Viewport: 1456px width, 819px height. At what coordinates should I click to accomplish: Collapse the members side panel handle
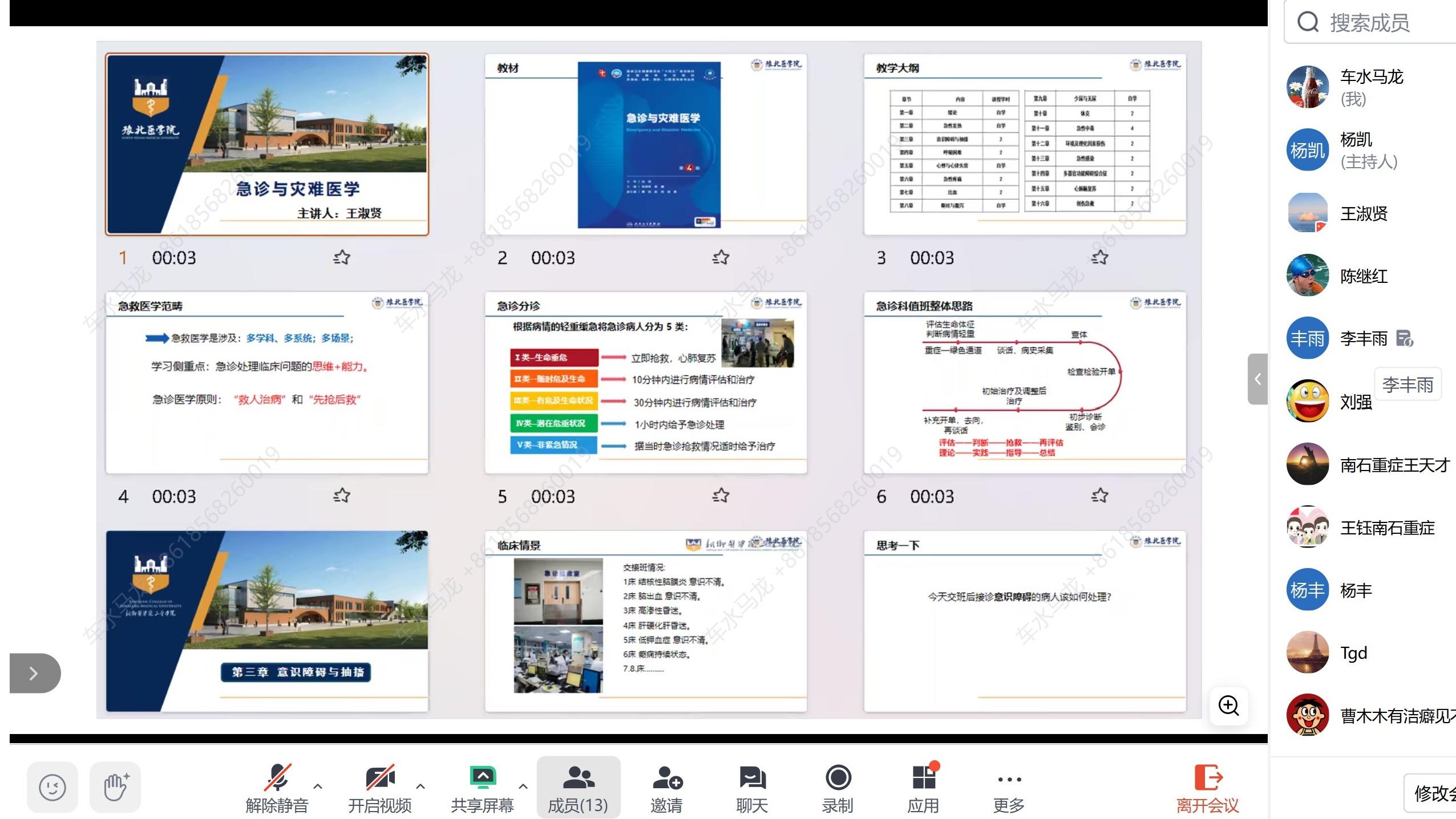click(x=1257, y=379)
